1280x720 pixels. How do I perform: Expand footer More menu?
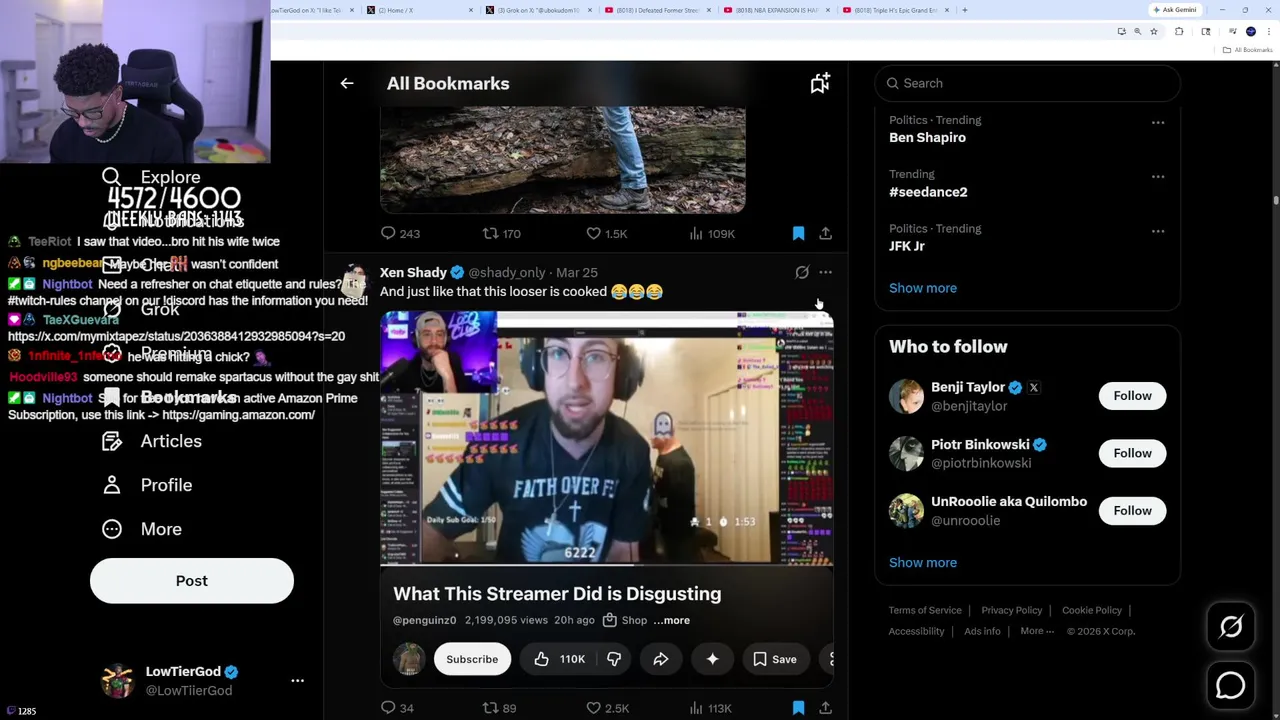click(1037, 631)
